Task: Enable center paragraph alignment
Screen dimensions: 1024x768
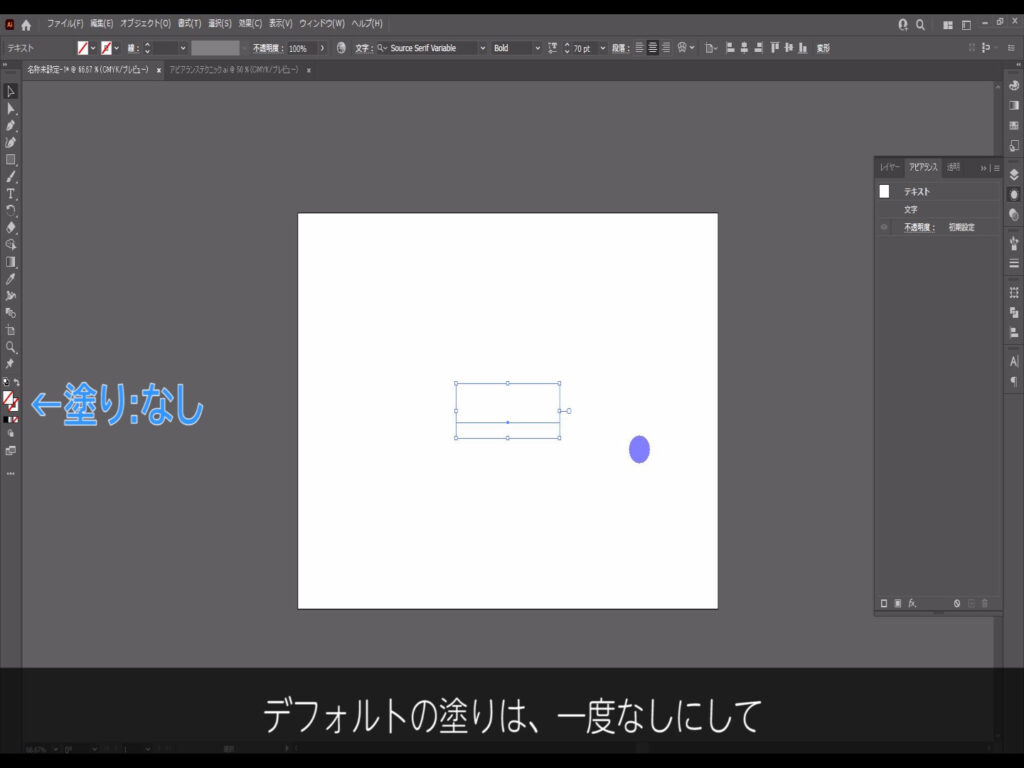Action: 653,48
